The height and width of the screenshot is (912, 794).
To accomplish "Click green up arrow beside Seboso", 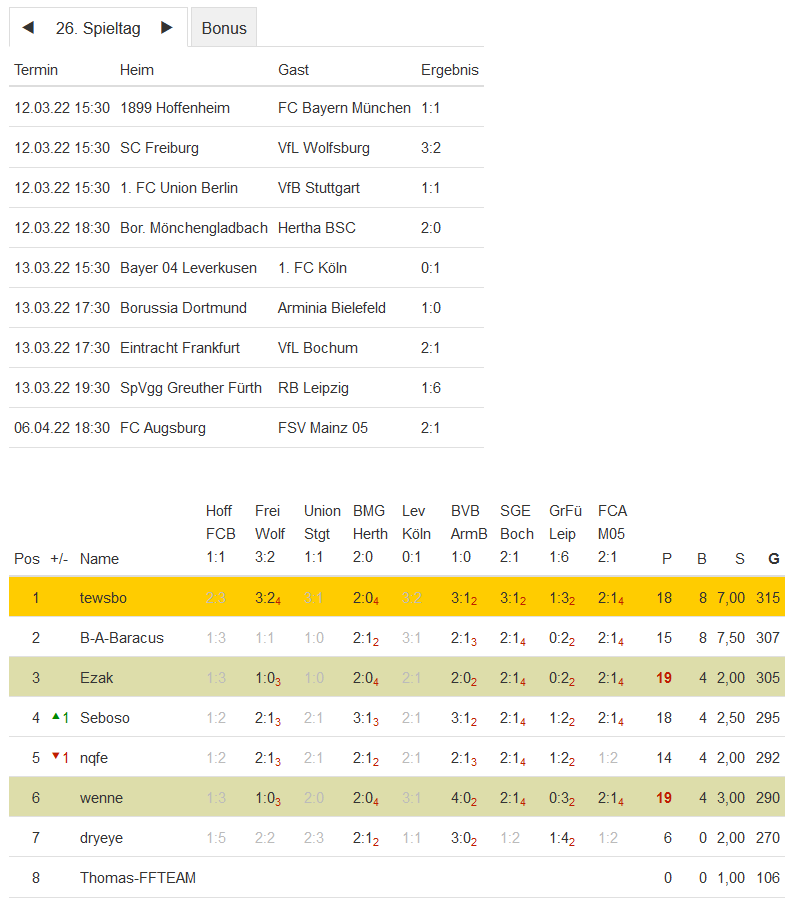I will click(58, 717).
